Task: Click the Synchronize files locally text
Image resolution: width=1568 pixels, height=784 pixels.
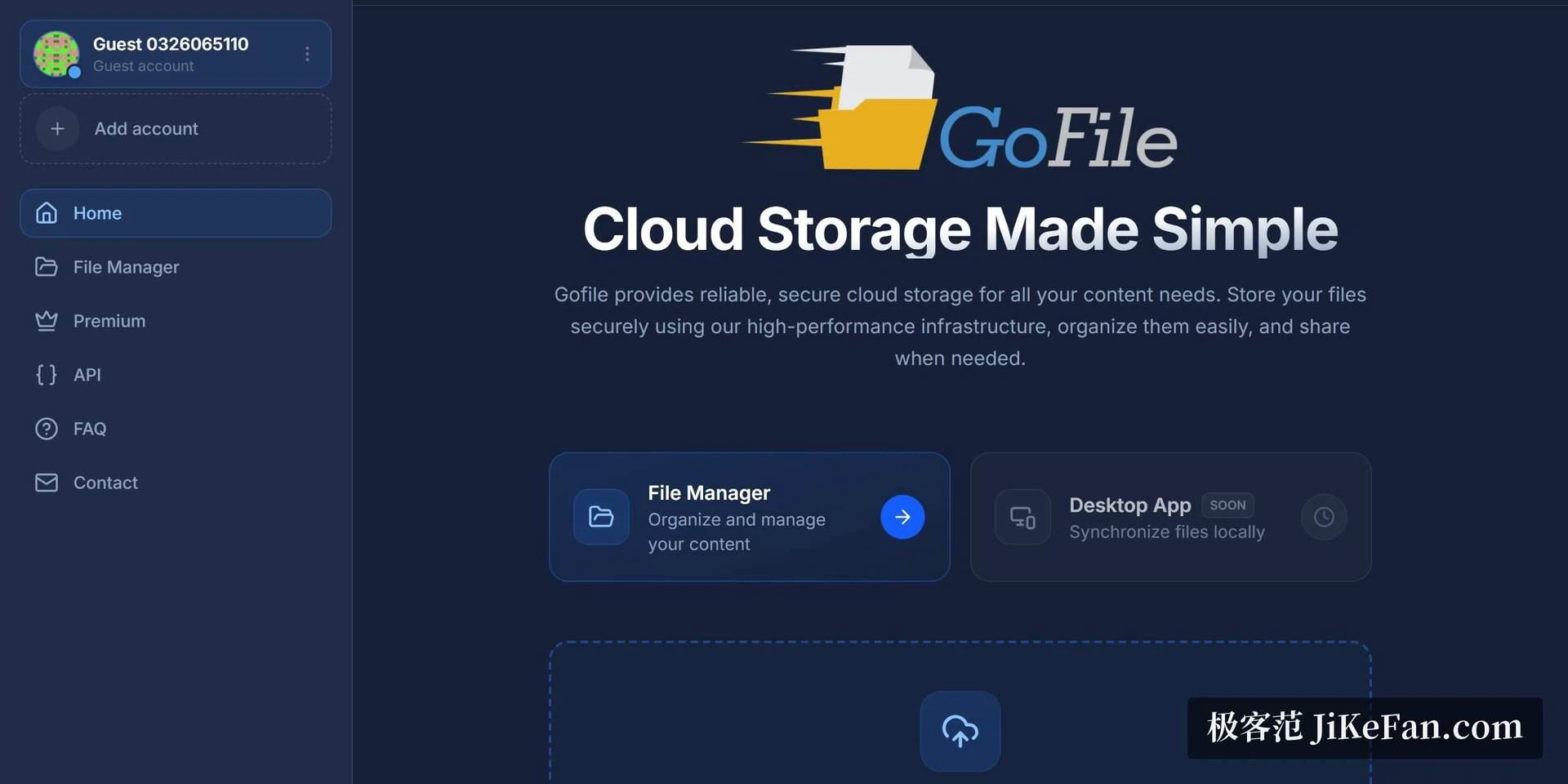Action: click(1167, 532)
